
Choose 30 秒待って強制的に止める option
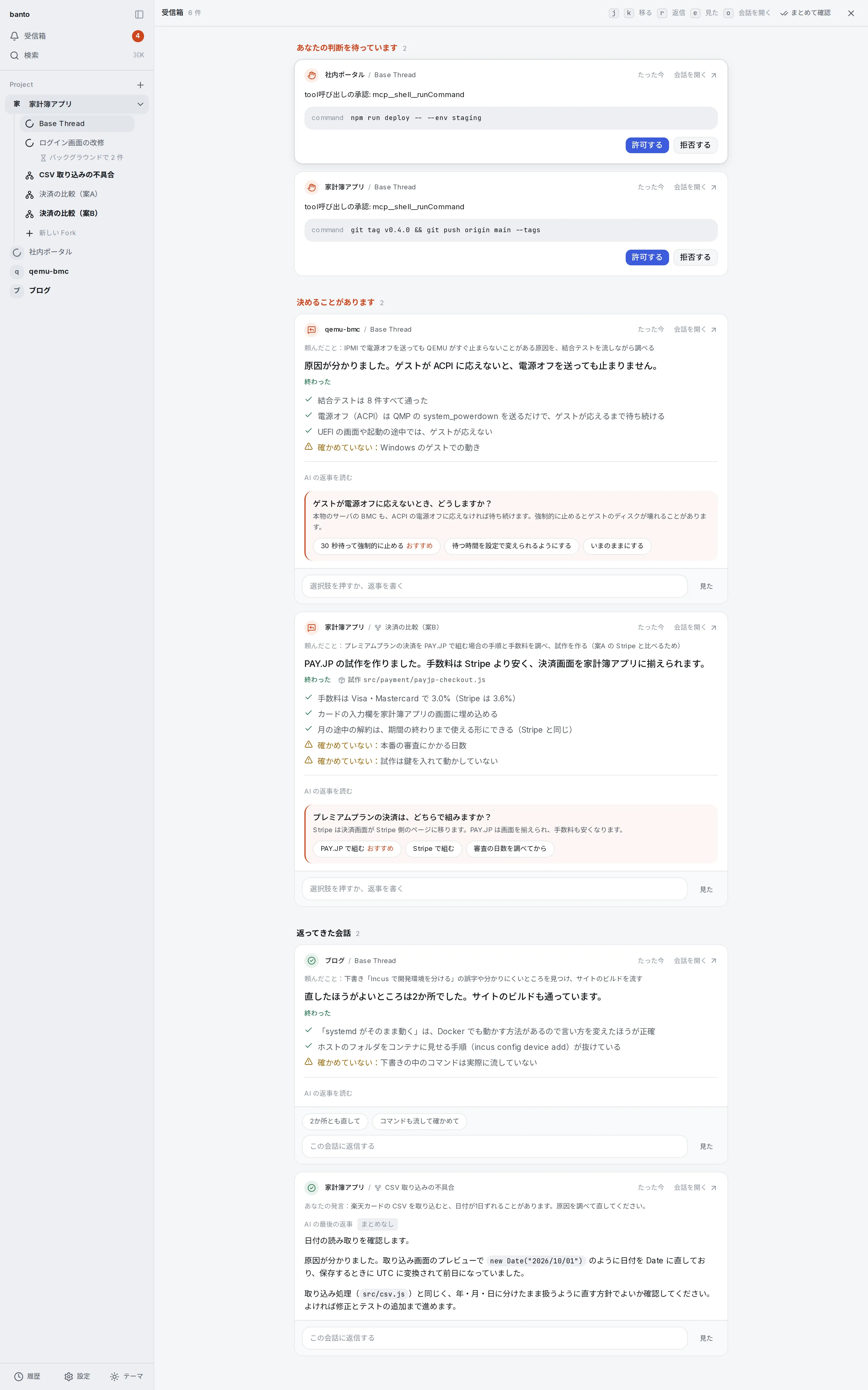377,546
